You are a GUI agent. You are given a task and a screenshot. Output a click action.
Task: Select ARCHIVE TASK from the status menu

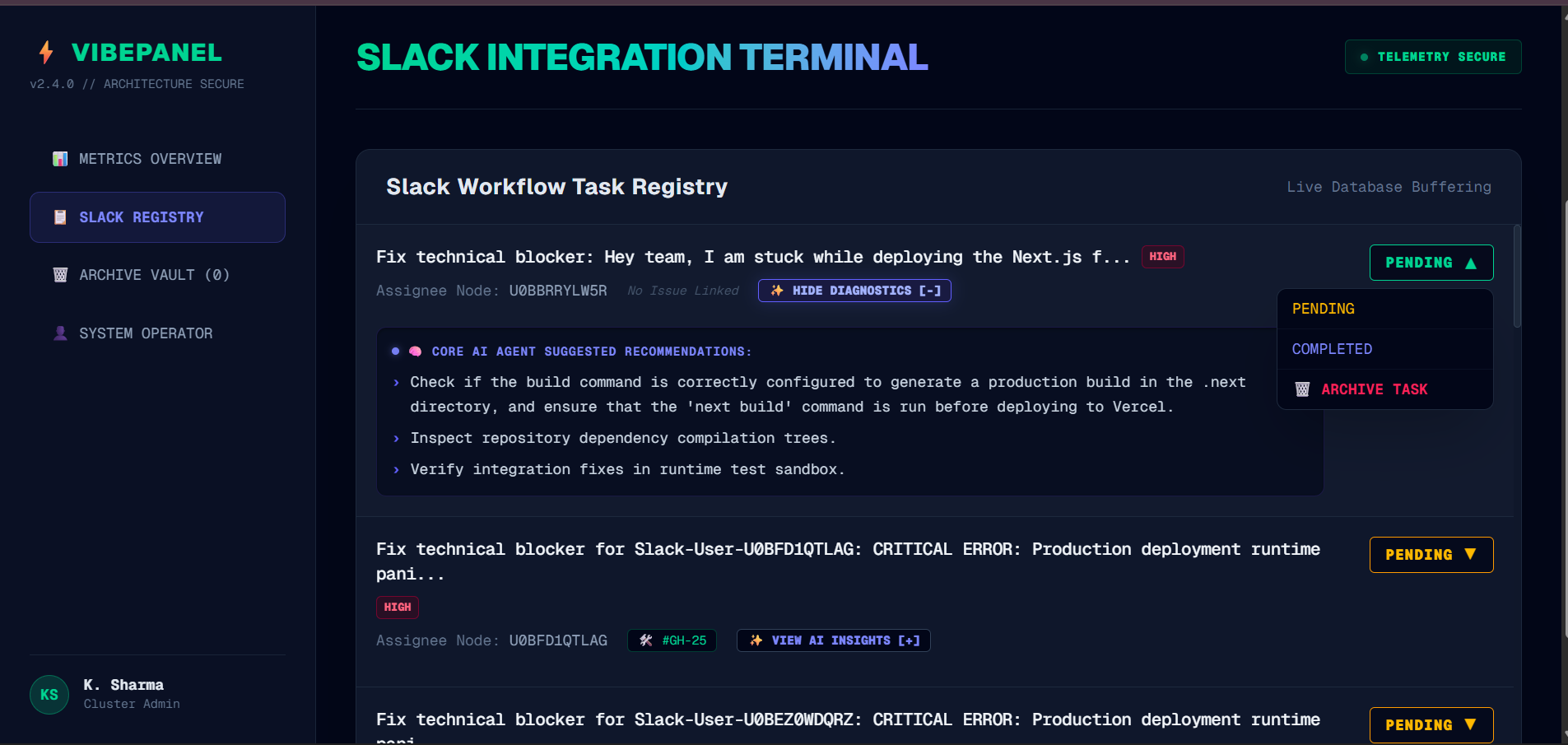(1384, 389)
